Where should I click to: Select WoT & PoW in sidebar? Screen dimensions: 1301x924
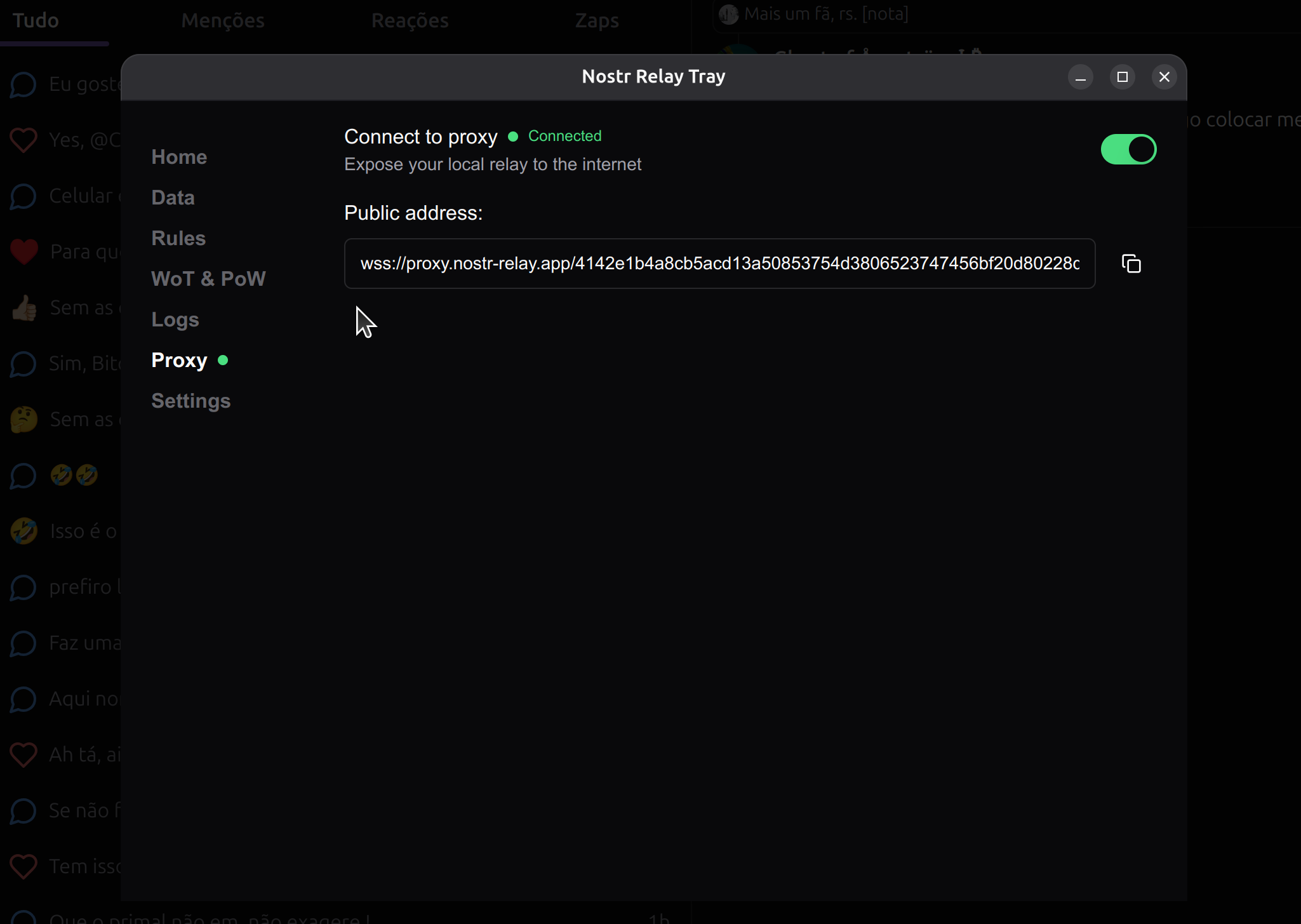pos(208,279)
